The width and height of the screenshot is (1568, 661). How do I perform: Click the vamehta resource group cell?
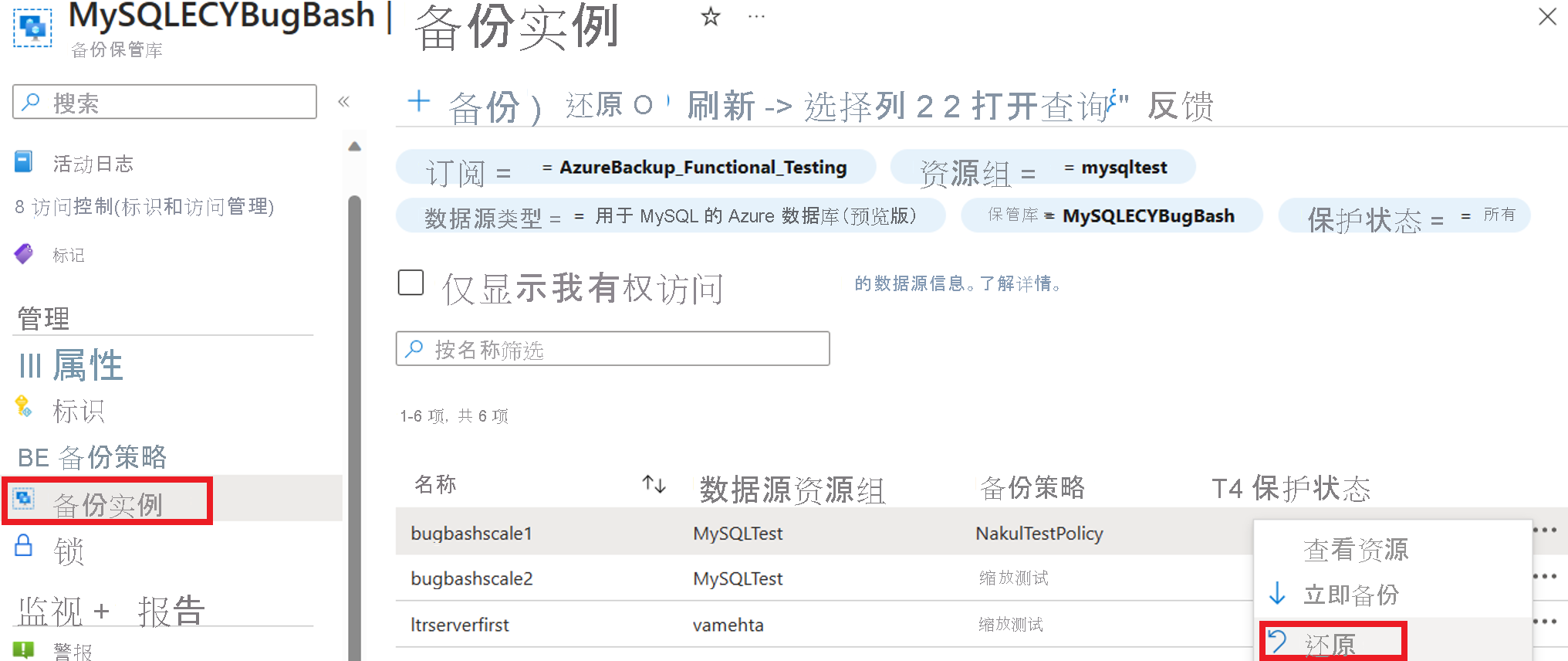click(728, 625)
